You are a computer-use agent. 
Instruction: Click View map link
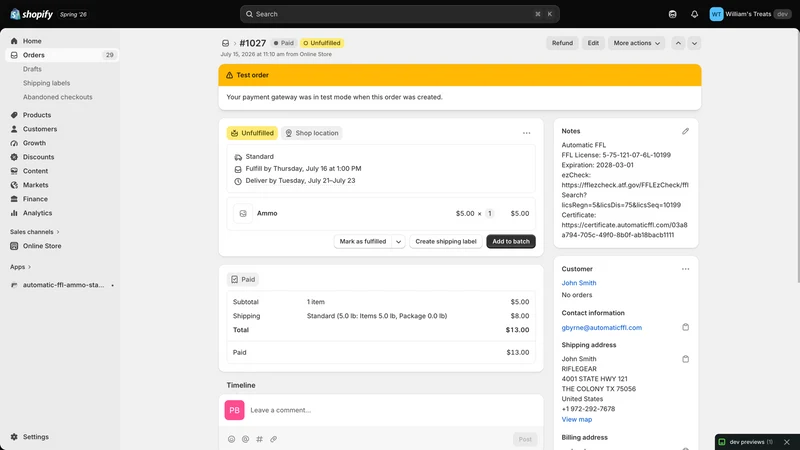(x=577, y=419)
